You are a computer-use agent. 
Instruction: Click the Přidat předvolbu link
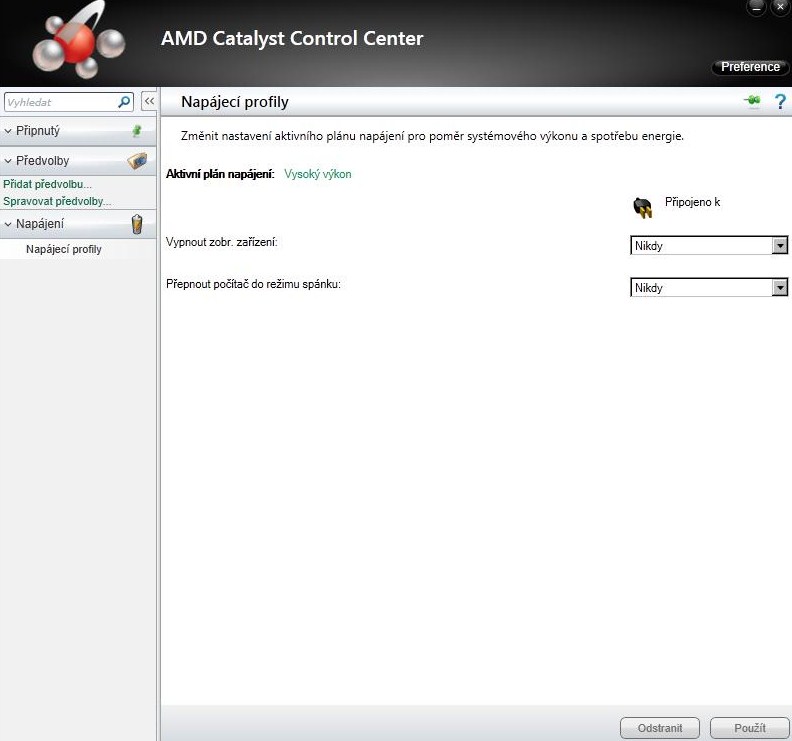(x=47, y=184)
